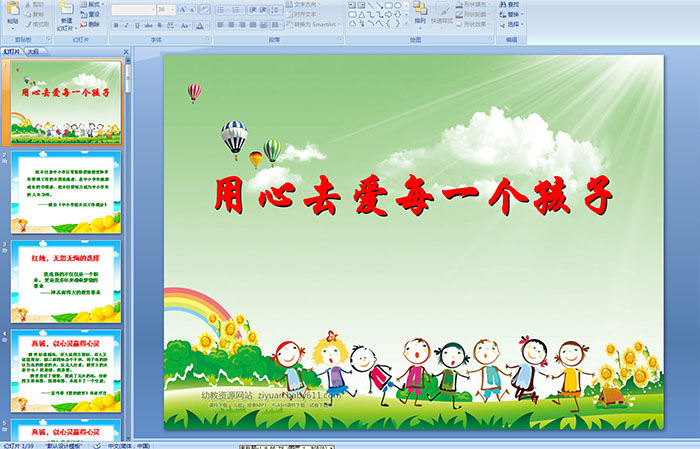Click the Shrink Font (smaller A) icon
The height and width of the screenshot is (449, 700).
click(192, 9)
